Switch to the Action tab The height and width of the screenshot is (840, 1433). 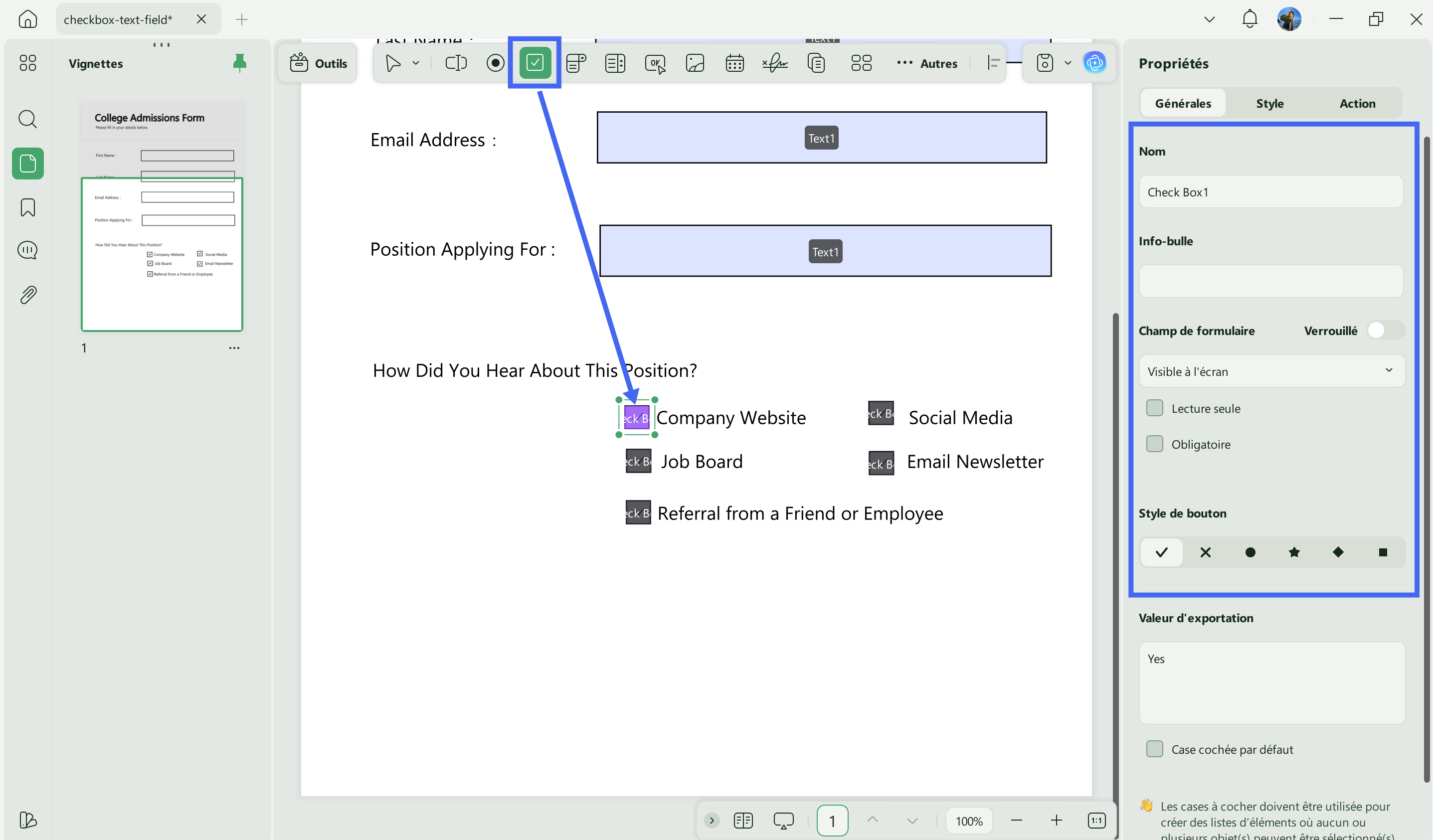[x=1357, y=103]
